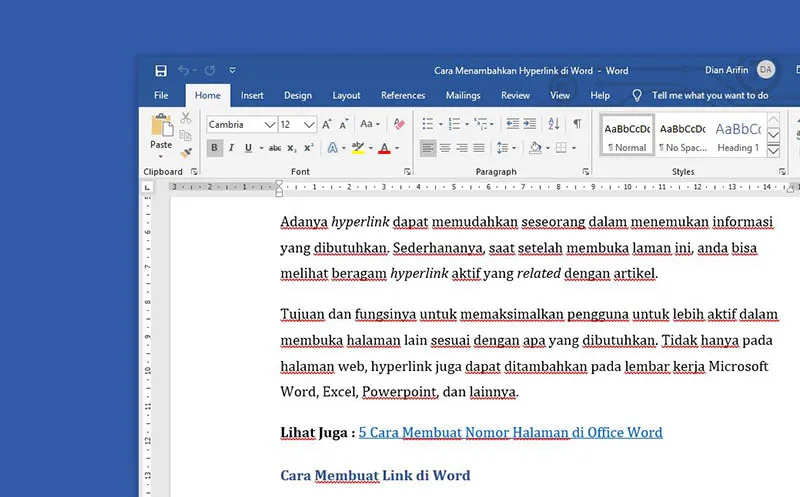Open the '5 Cara Membuat Nomor Halaman' link

(x=510, y=433)
